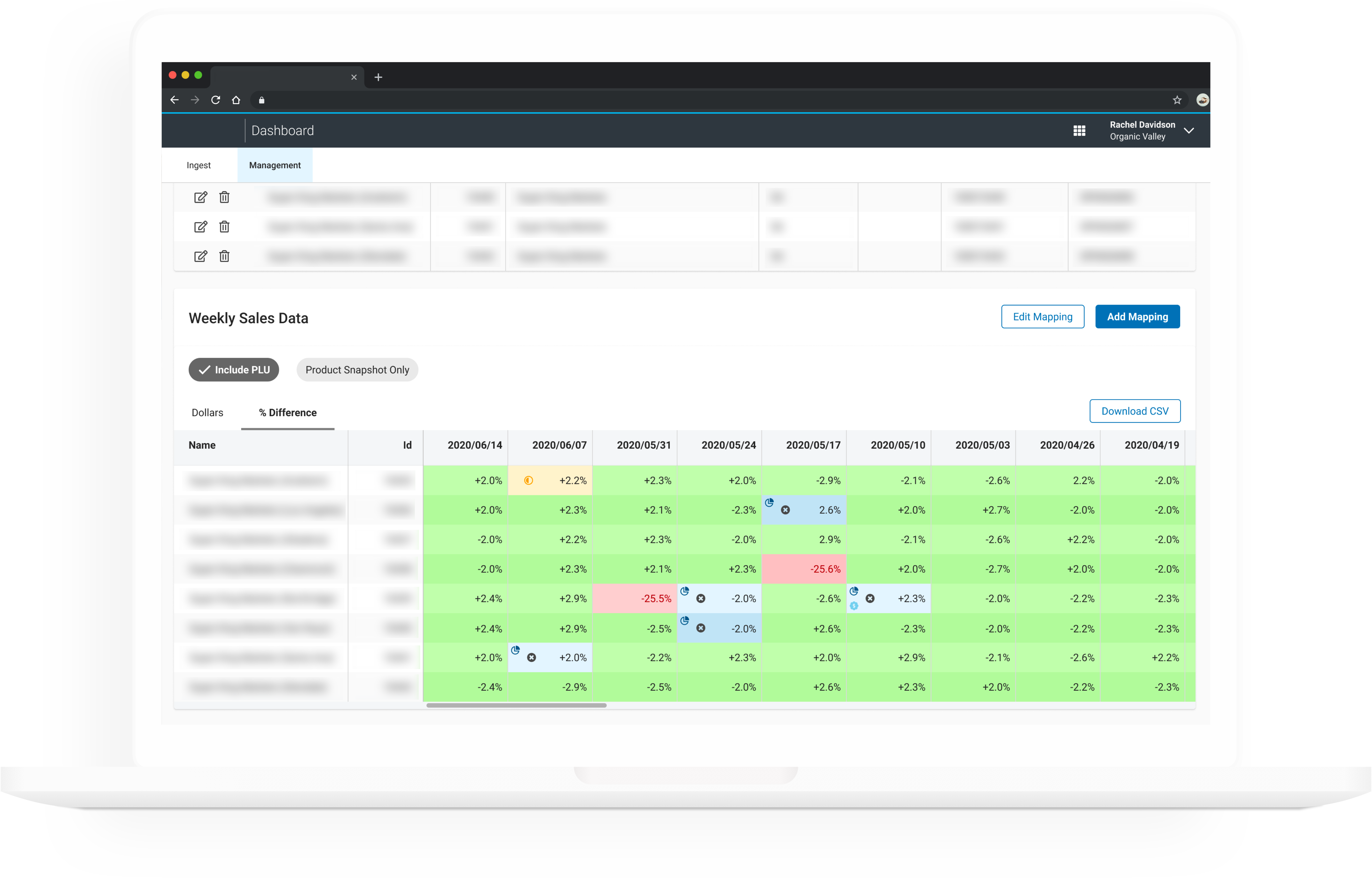This screenshot has height=878, width=1372.
Task: Click the browser profile avatar icon
Action: pyautogui.click(x=1203, y=100)
